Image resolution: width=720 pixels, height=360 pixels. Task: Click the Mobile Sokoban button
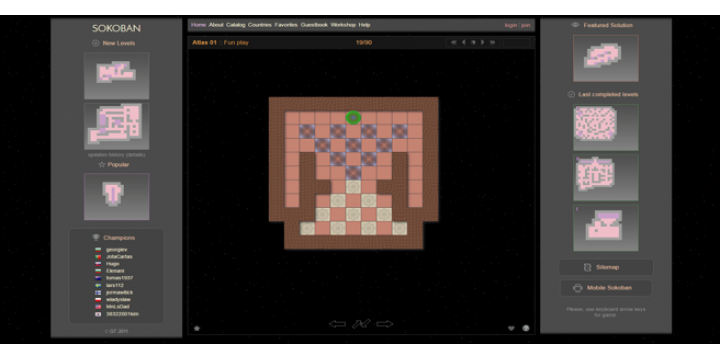(x=606, y=288)
